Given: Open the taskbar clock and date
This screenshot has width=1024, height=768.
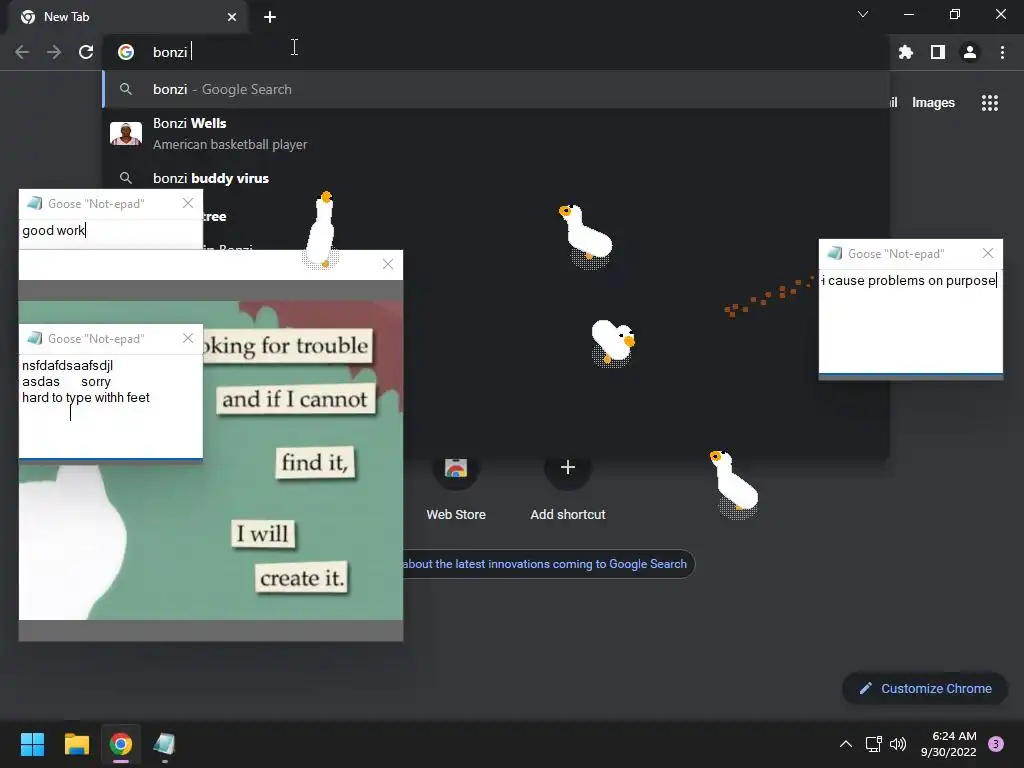Looking at the screenshot, I should [x=949, y=744].
